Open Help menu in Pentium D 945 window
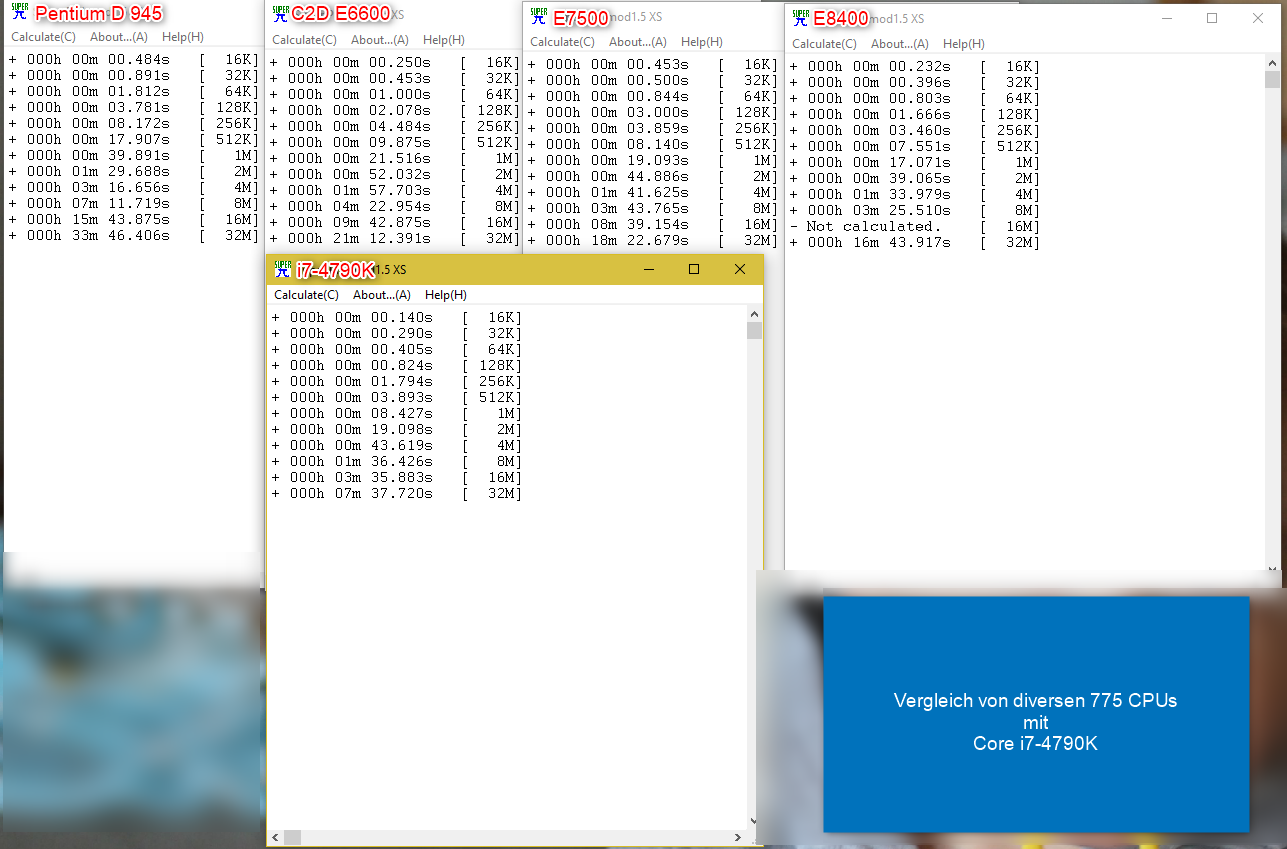The image size is (1287, 849). point(183,37)
